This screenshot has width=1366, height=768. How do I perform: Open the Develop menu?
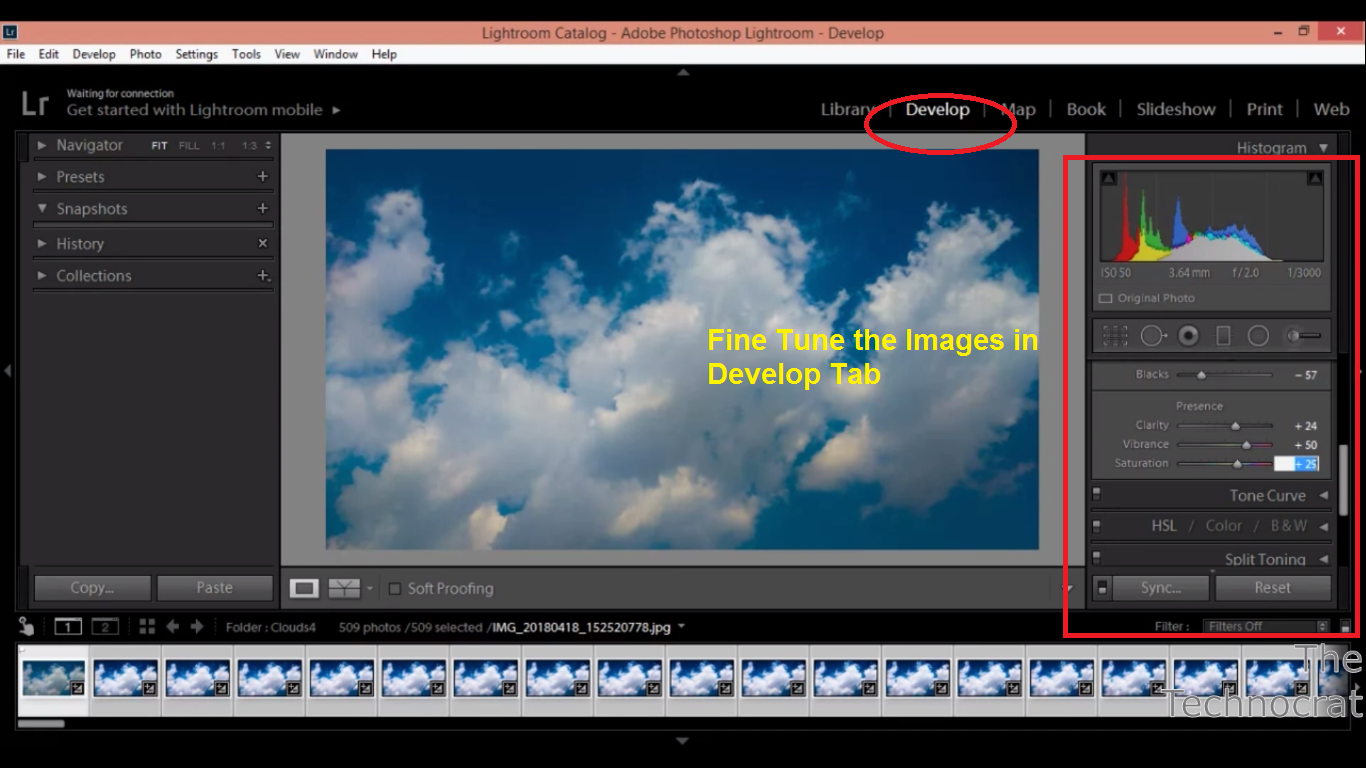[x=94, y=54]
